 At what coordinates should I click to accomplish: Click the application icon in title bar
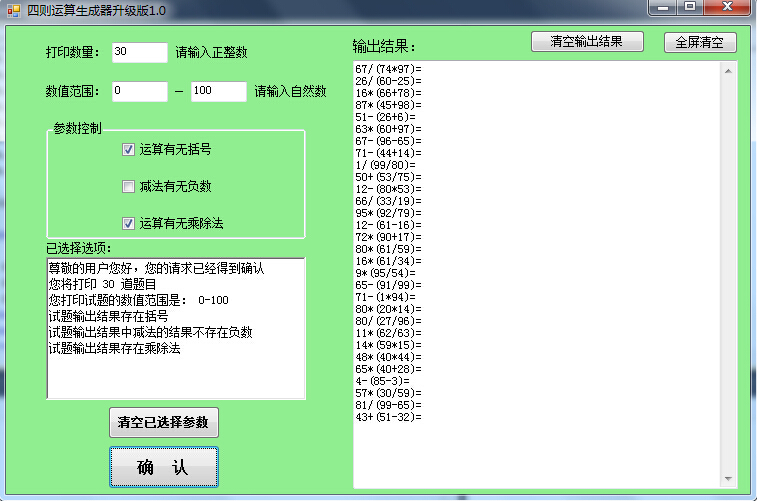(13, 11)
